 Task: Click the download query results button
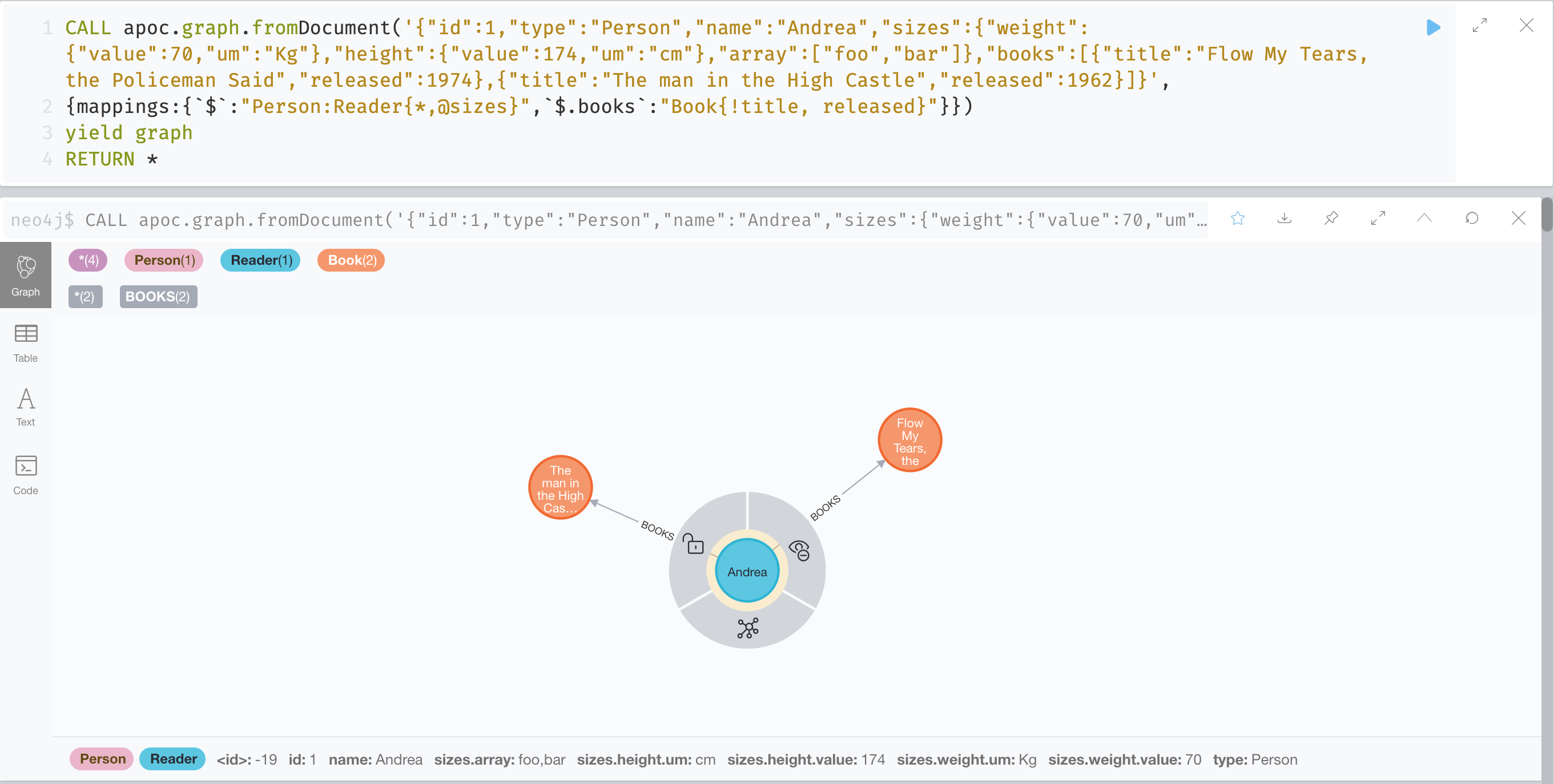click(1285, 218)
